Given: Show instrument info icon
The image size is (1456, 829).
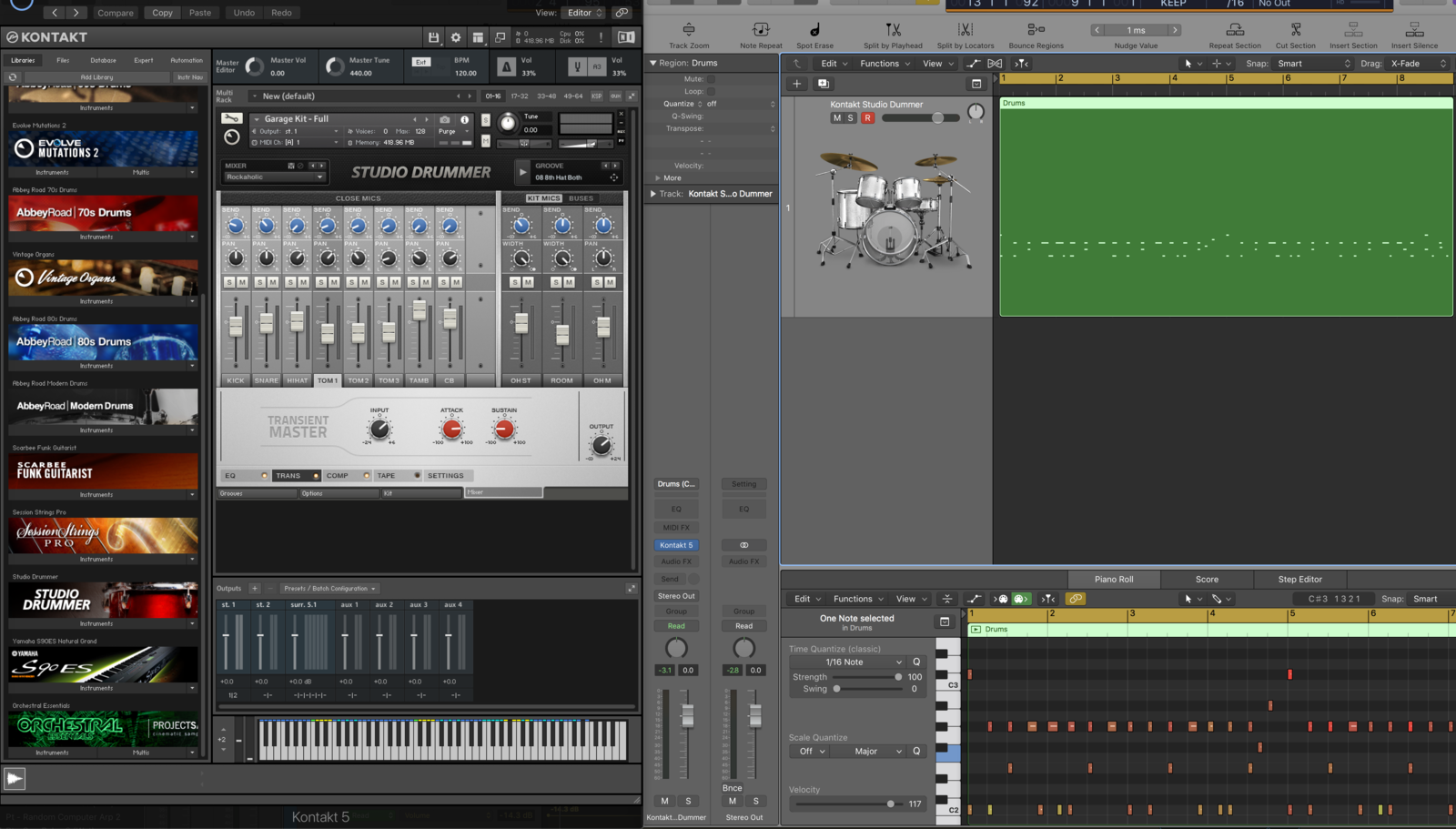Looking at the screenshot, I should 465,119.
